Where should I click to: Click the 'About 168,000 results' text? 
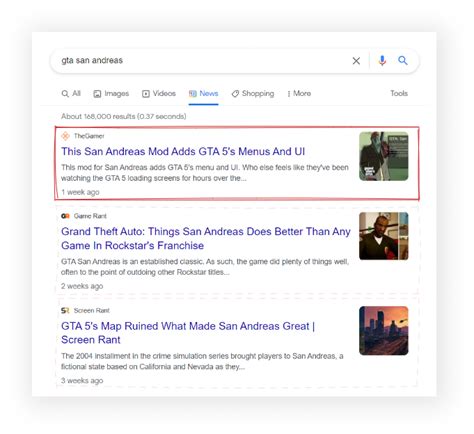(x=124, y=116)
